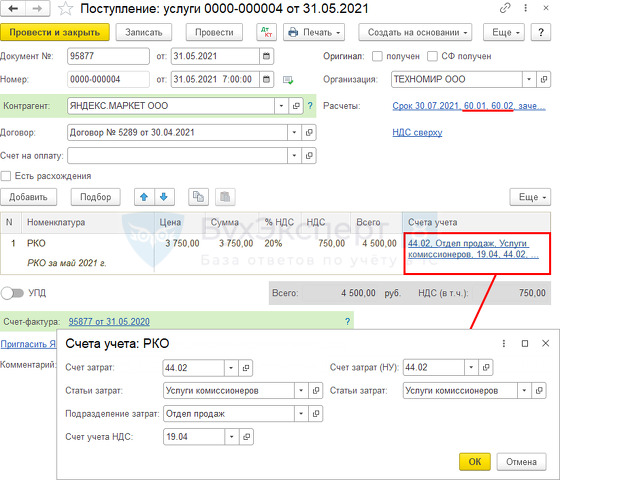640x480 pixels.
Task: Maximize the Счета учета: РКО dialog
Action: [525, 344]
